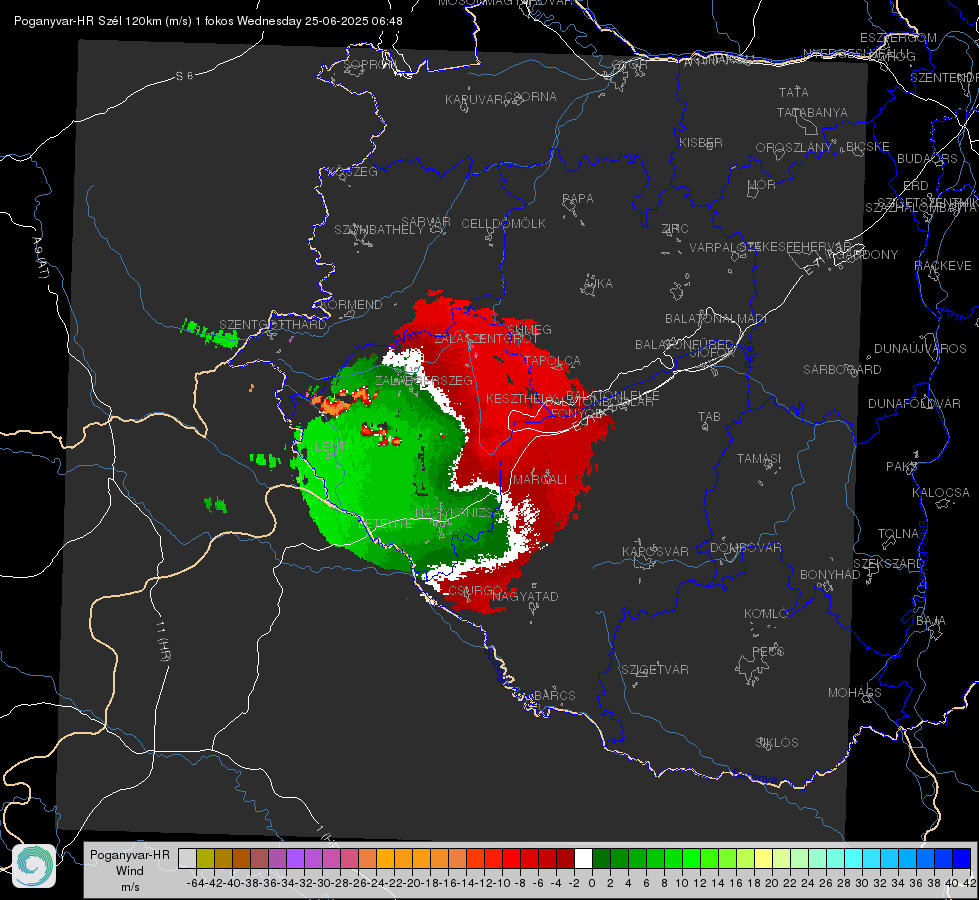Click the KORMEND town label
Image resolution: width=979 pixels, height=900 pixels.
click(x=351, y=305)
